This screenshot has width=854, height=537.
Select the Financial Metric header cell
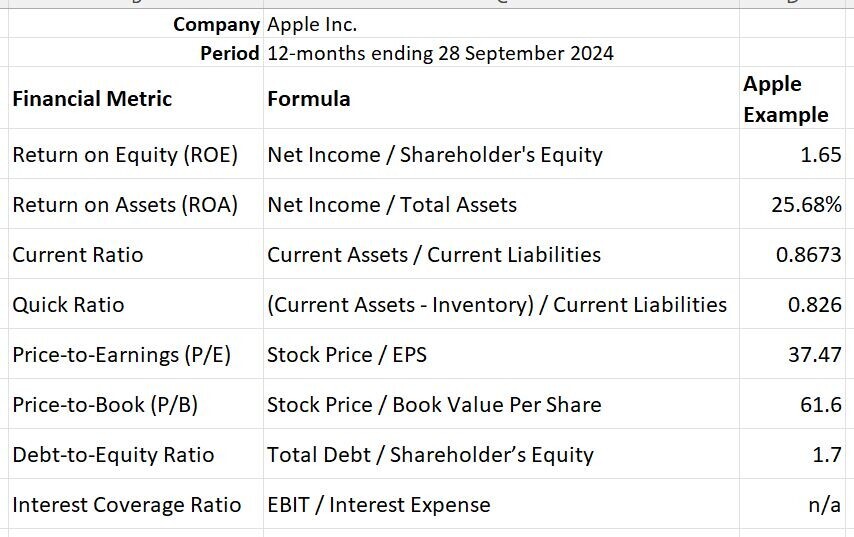136,99
